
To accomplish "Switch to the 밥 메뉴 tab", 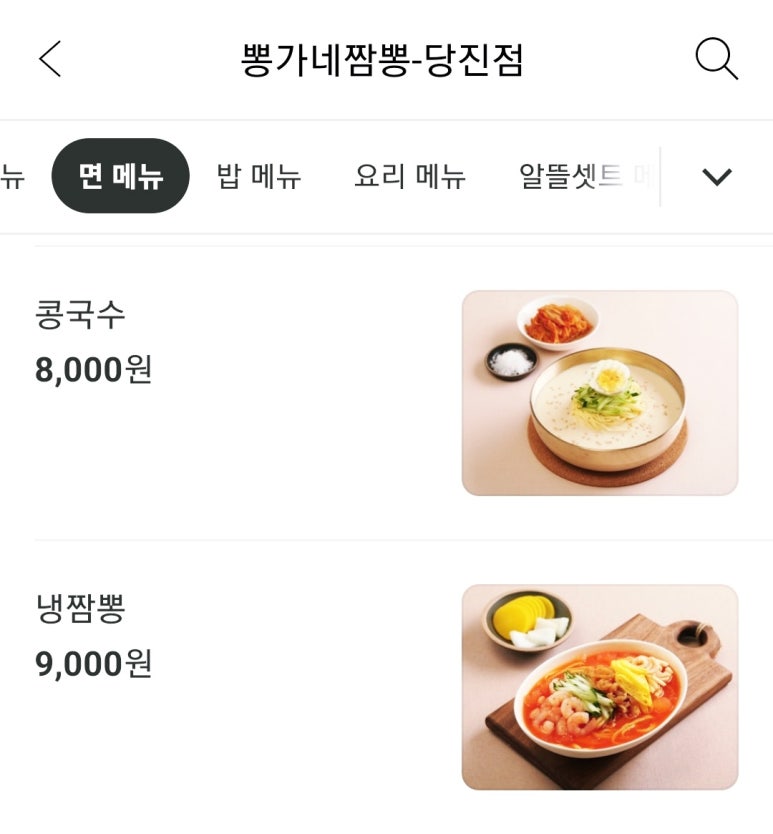I will (258, 177).
